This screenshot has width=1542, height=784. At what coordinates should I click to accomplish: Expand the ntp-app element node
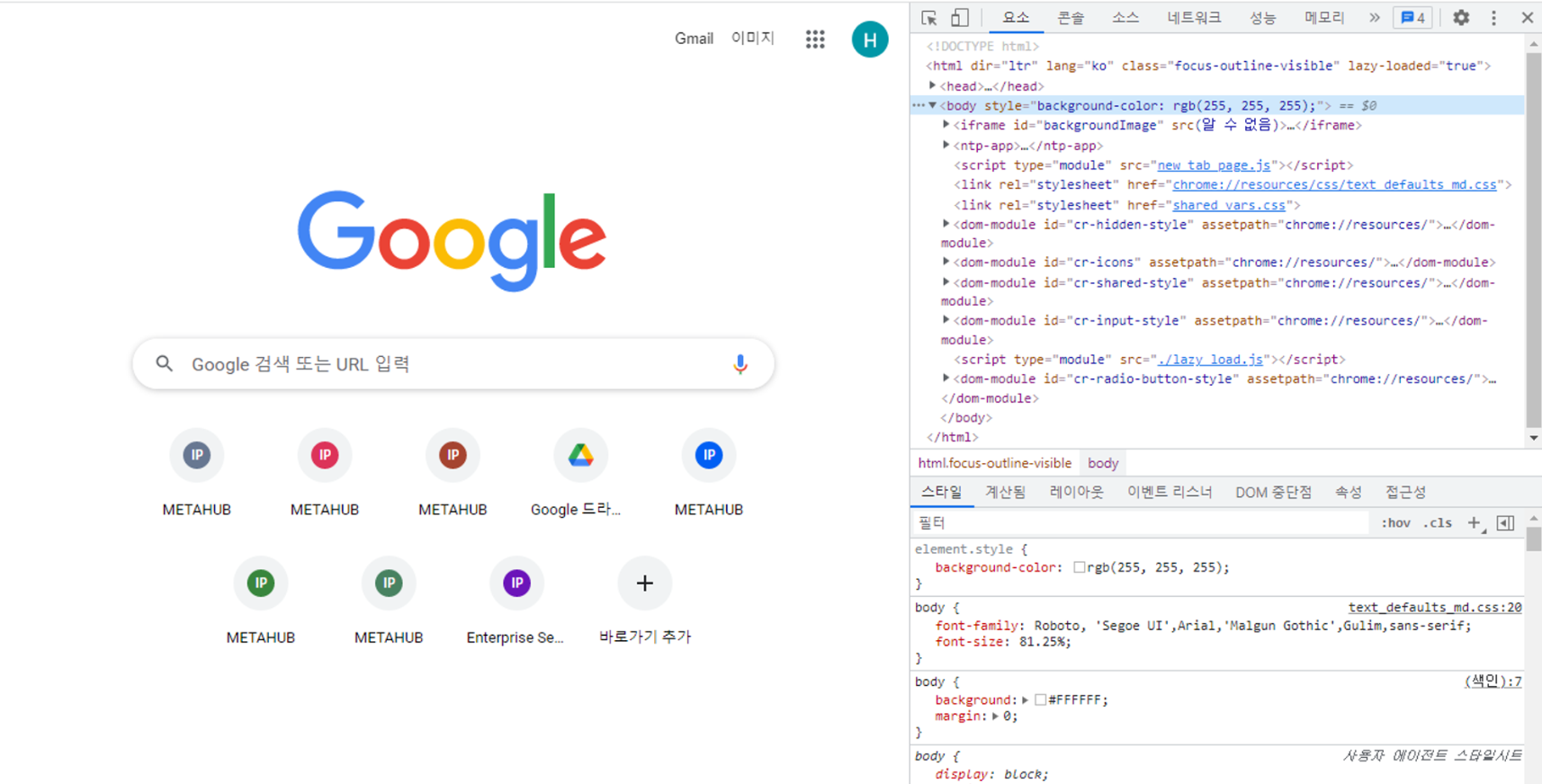tap(946, 145)
